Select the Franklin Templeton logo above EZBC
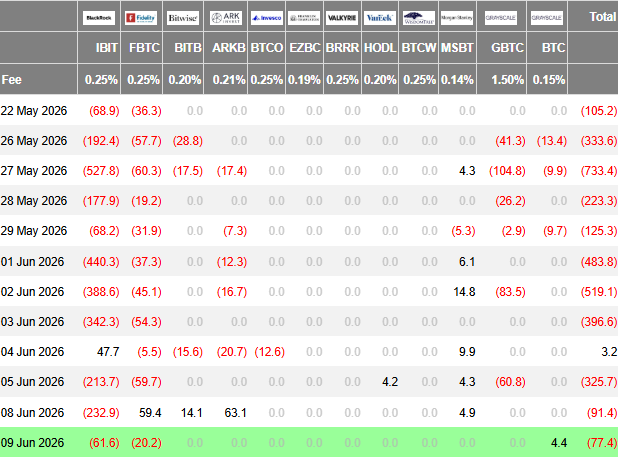This screenshot has height=457, width=618. click(304, 18)
